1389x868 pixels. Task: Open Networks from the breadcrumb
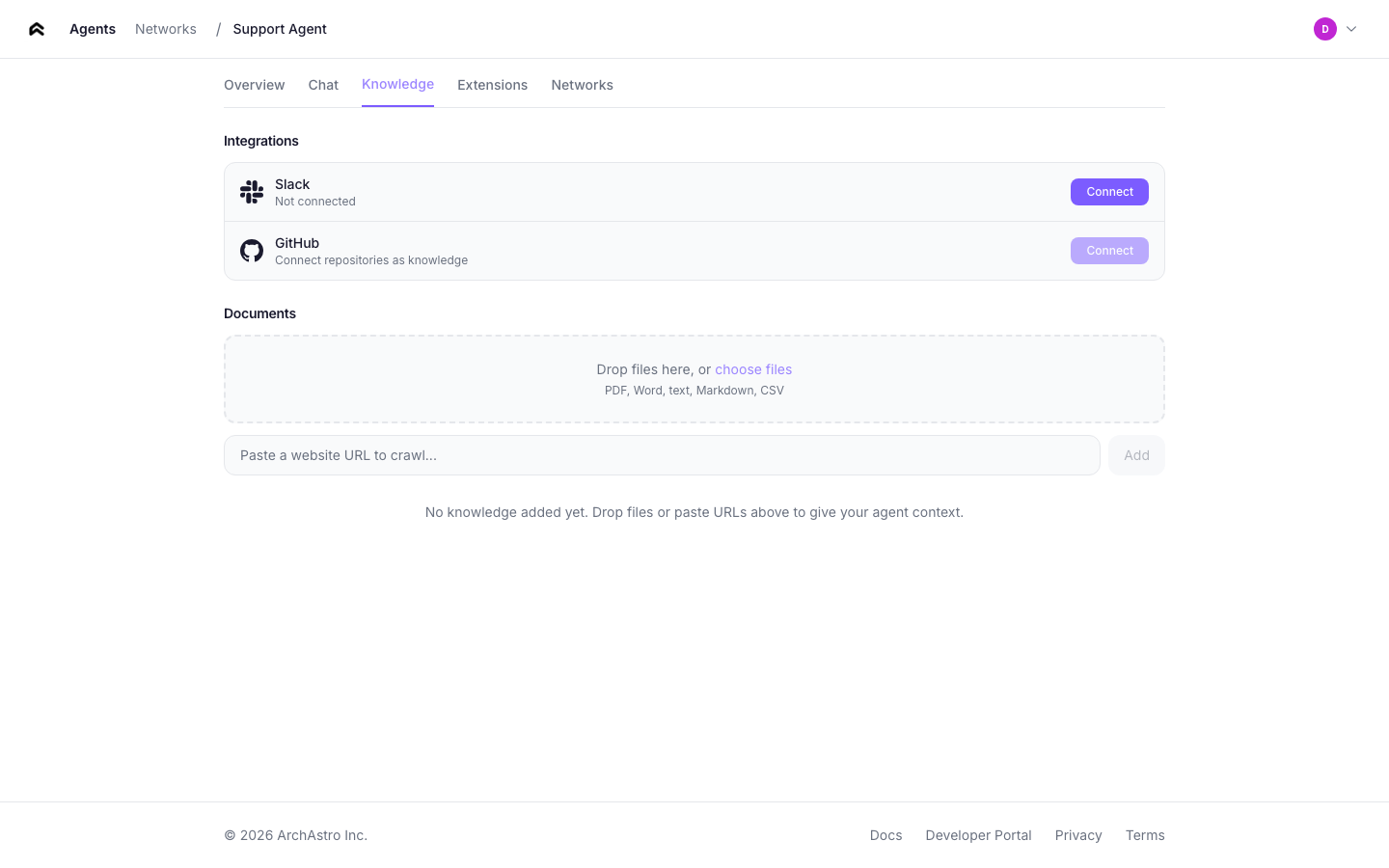(165, 29)
